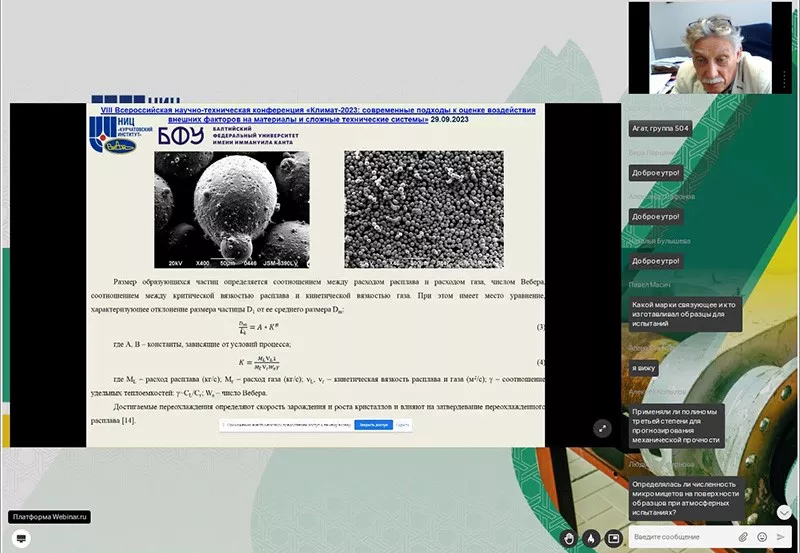Open the emoji picker in chat
Viewport: 800px width, 553px height.
click(x=762, y=537)
